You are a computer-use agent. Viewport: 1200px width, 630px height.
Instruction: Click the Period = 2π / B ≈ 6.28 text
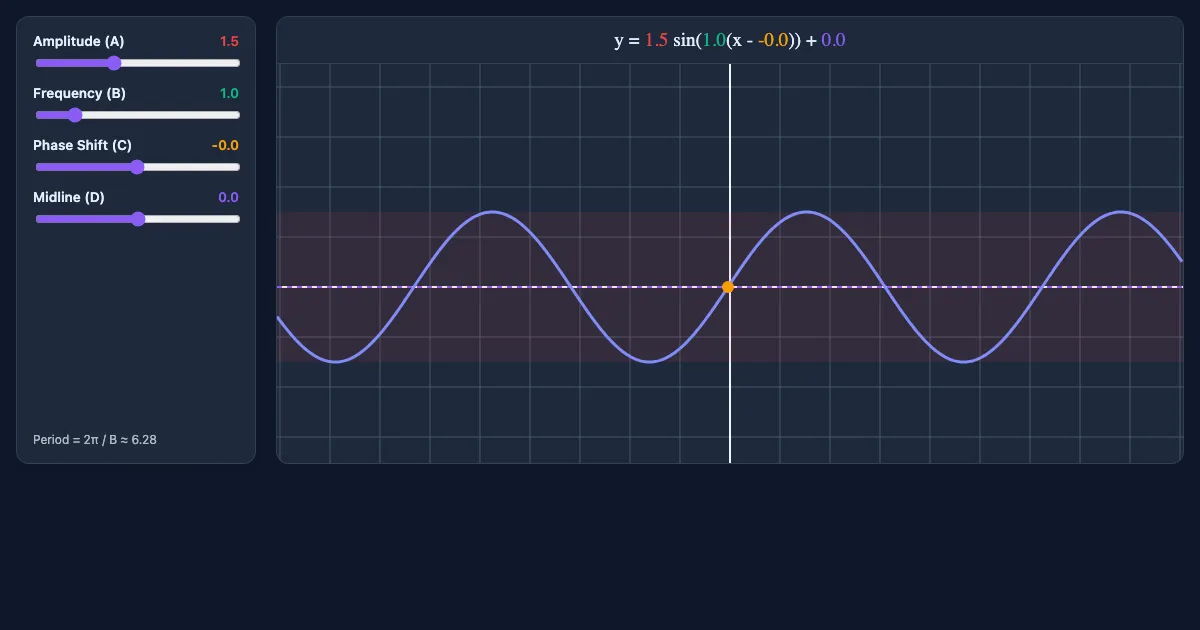(95, 440)
